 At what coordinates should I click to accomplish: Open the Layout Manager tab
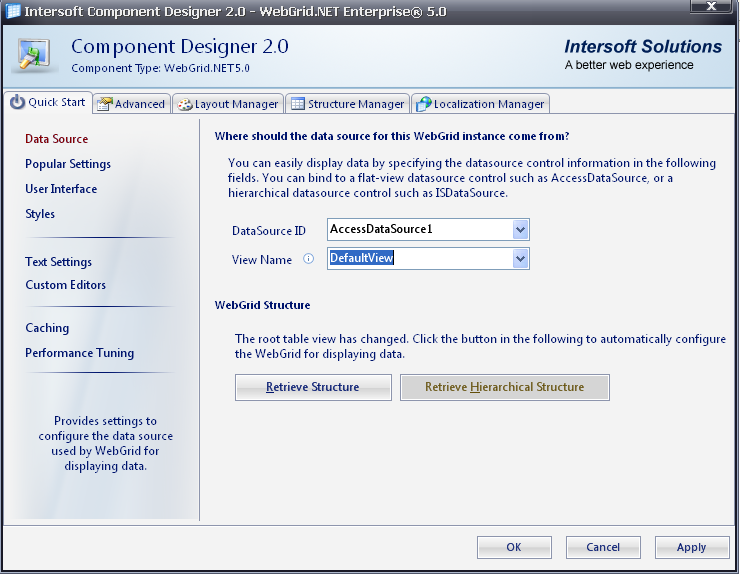[228, 104]
